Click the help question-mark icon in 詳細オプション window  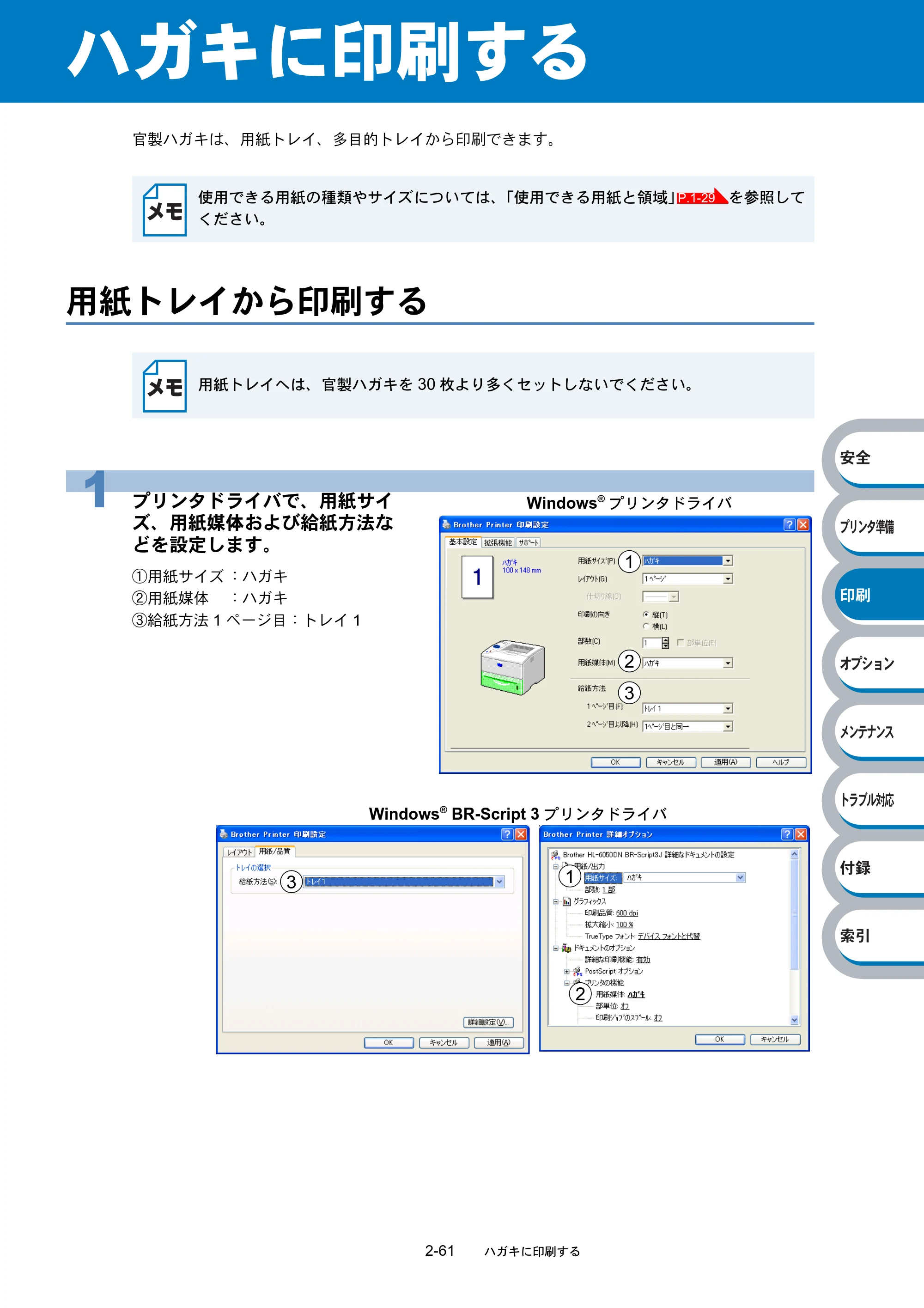click(x=787, y=834)
